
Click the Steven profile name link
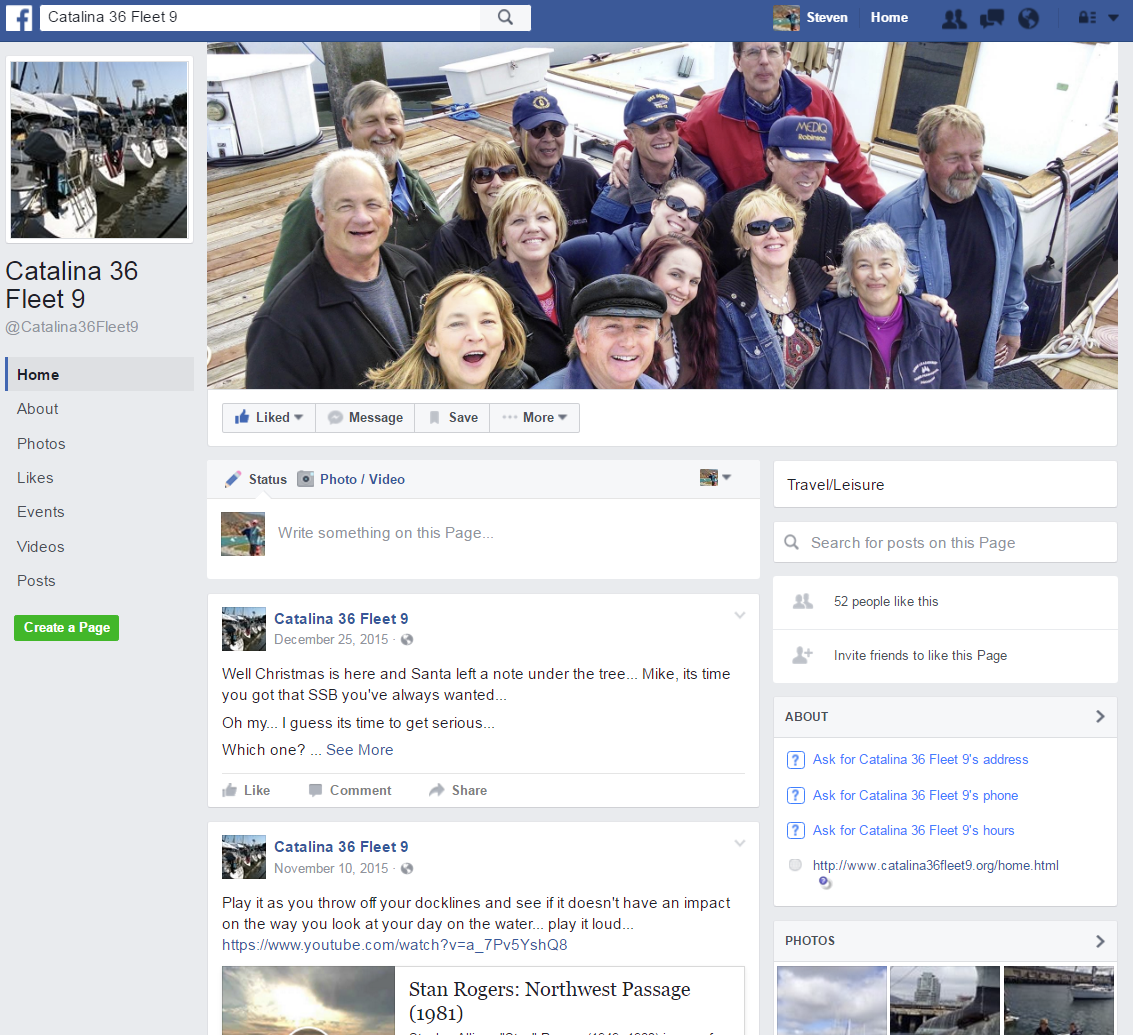point(827,17)
